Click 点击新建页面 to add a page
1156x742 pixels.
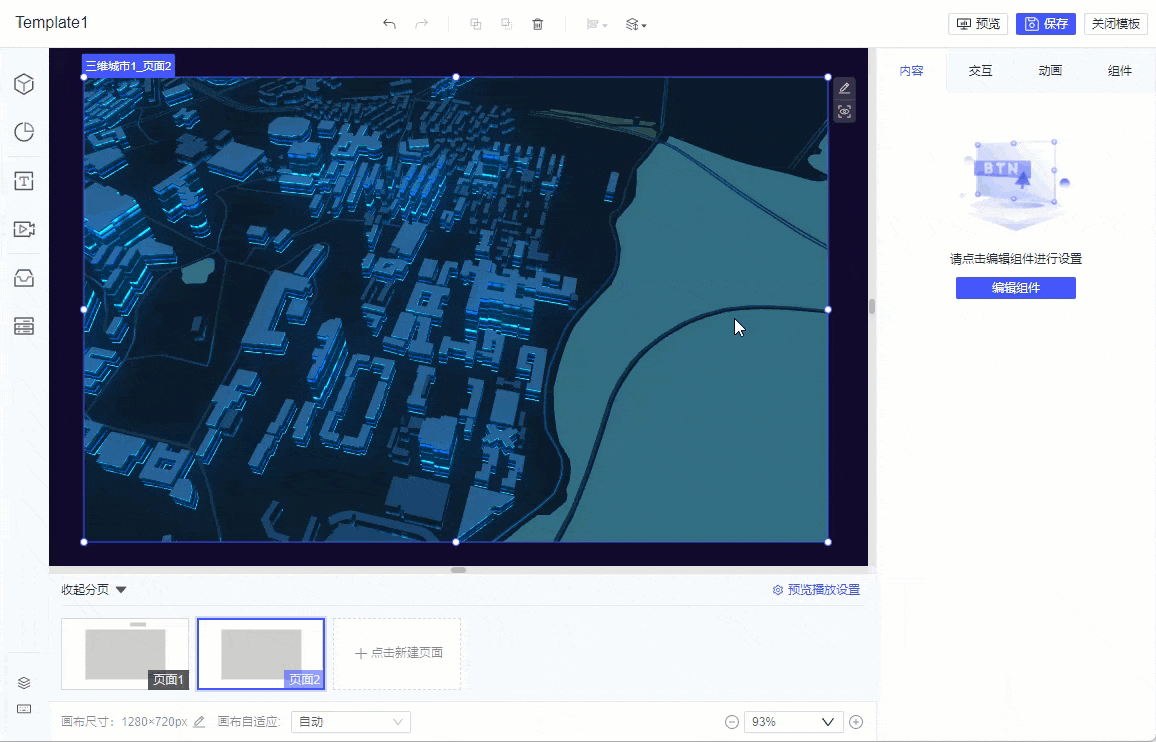397,653
